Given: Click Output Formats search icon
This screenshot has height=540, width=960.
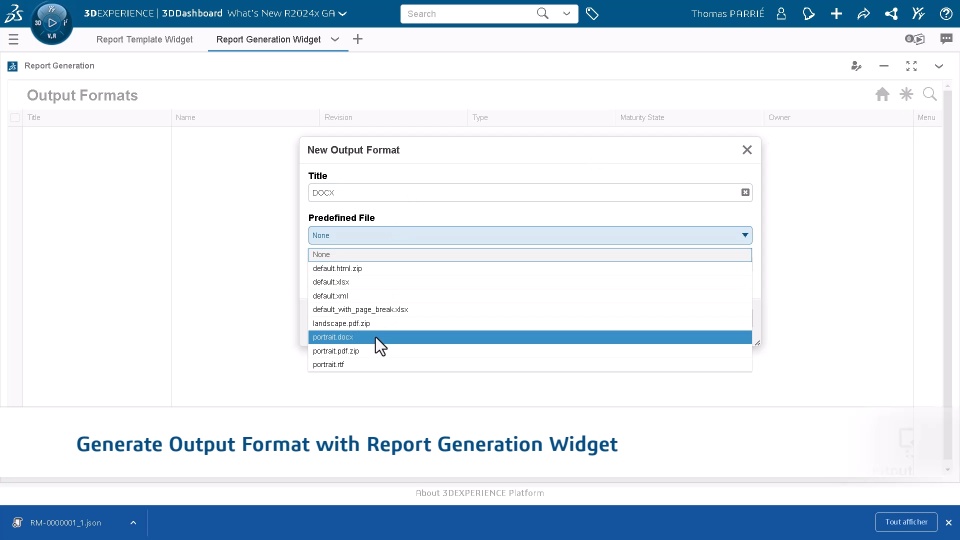Looking at the screenshot, I should tap(930, 94).
